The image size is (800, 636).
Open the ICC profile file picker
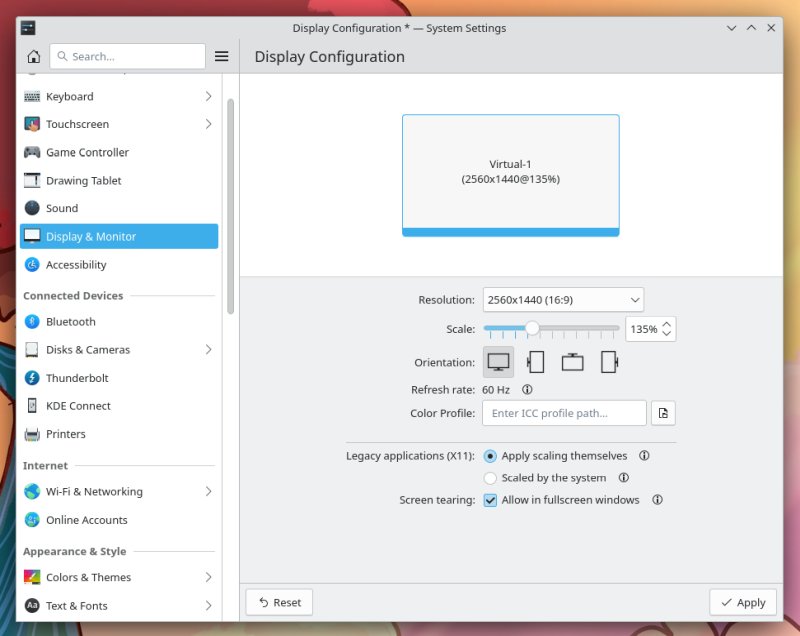(663, 412)
